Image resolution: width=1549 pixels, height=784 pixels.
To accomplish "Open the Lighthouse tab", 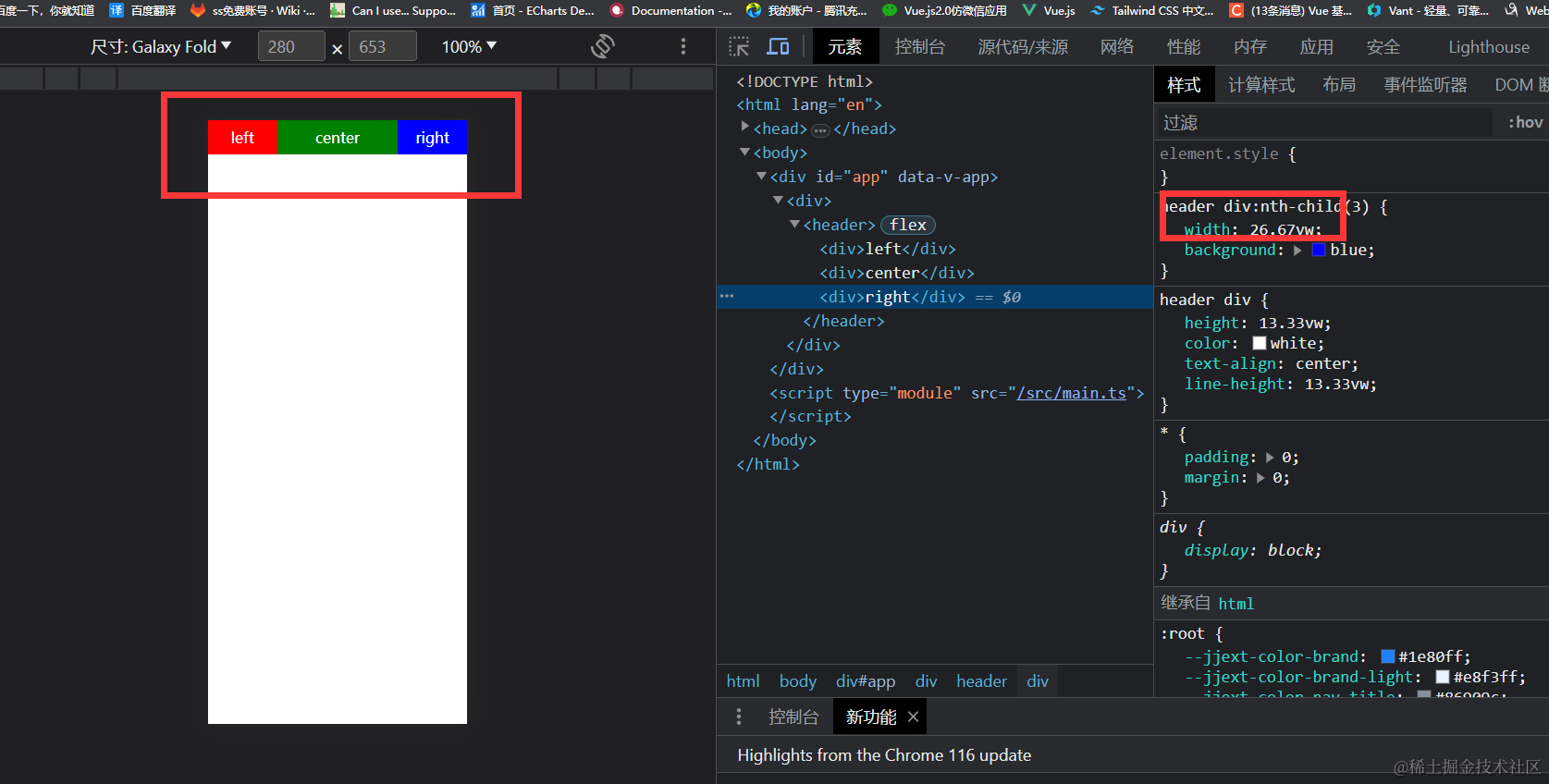I will point(1489,46).
